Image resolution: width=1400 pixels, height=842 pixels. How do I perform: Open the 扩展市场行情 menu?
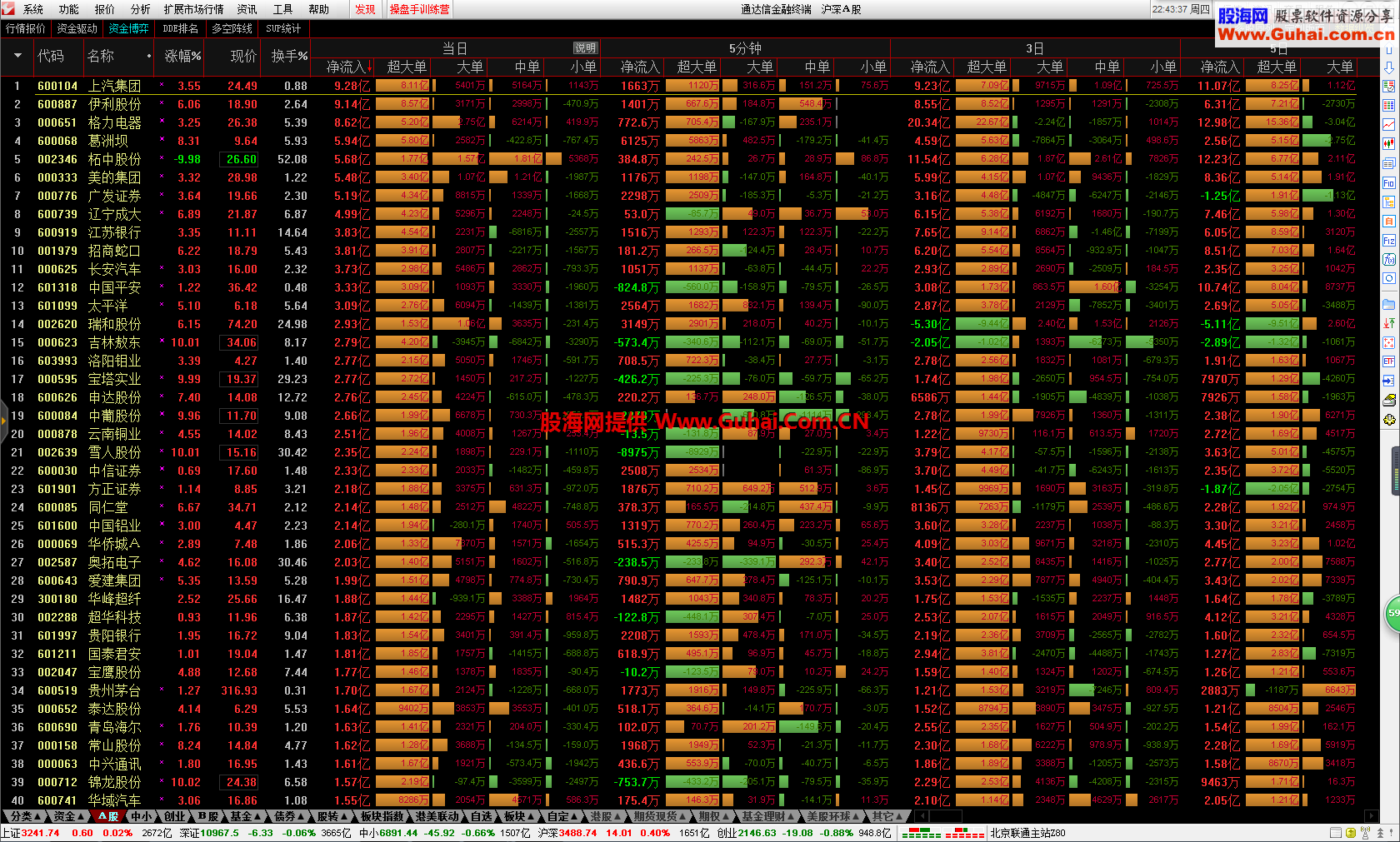pos(194,9)
